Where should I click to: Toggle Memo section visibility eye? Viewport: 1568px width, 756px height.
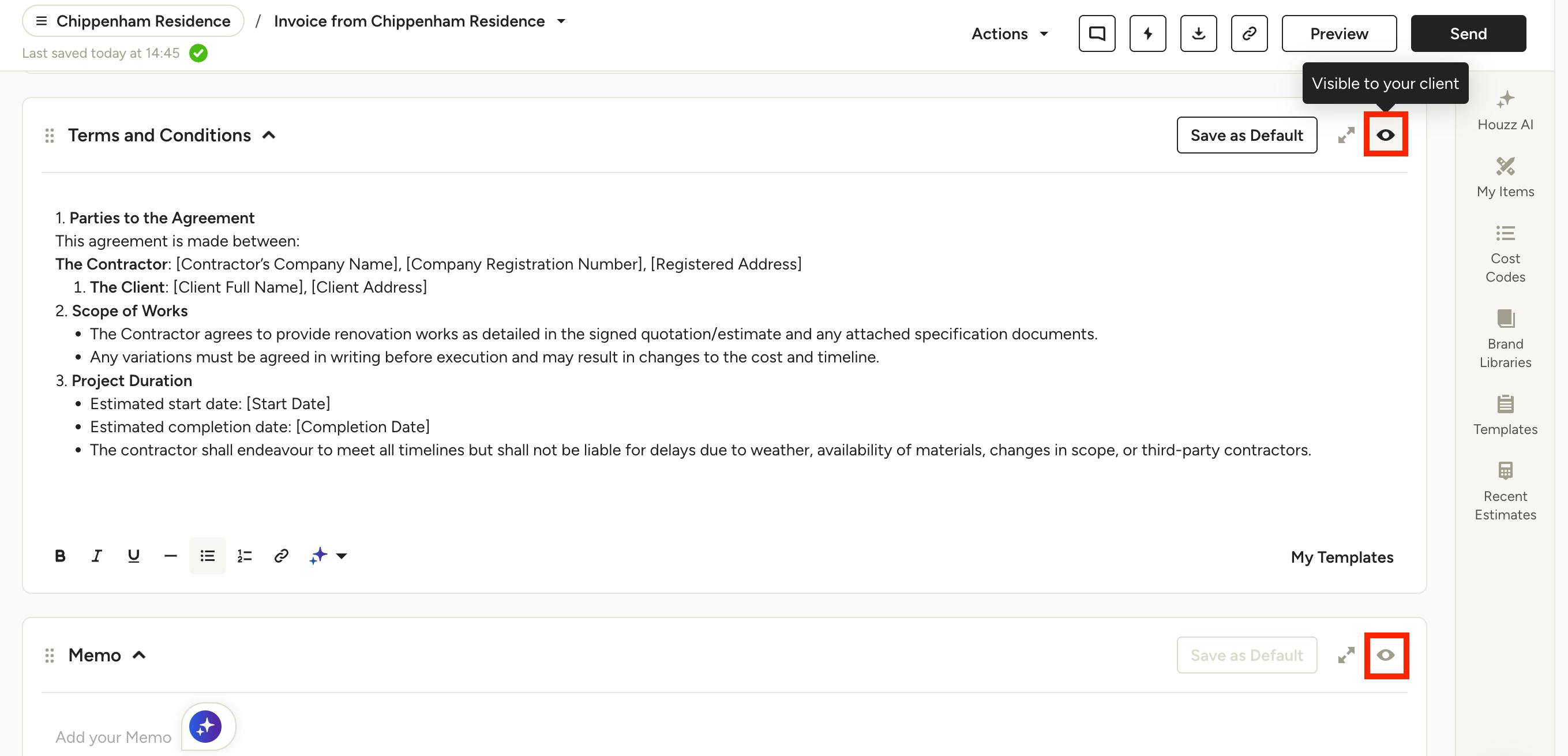[x=1385, y=655]
